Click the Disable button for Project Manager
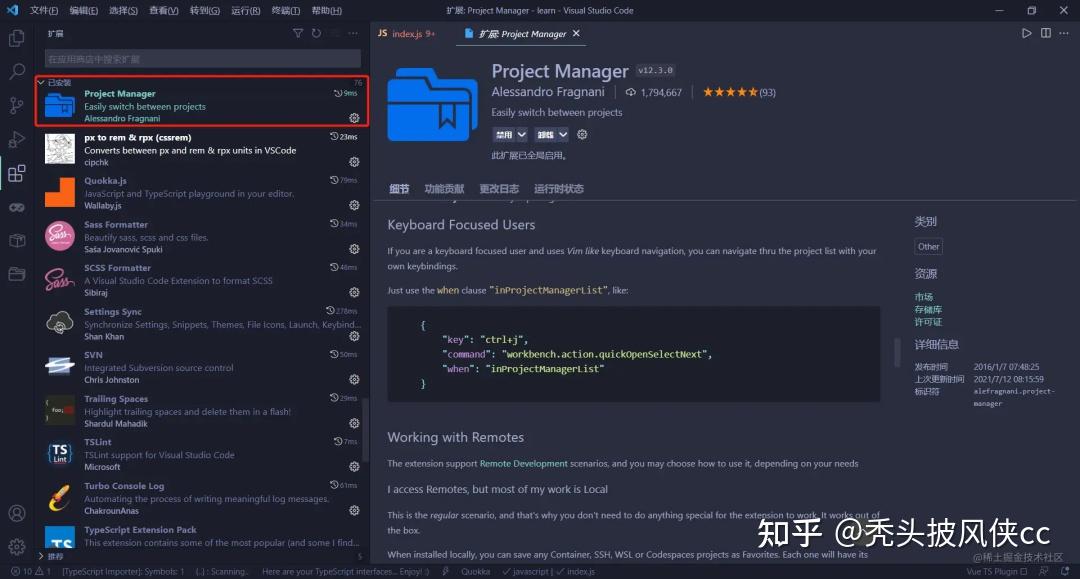 click(504, 134)
